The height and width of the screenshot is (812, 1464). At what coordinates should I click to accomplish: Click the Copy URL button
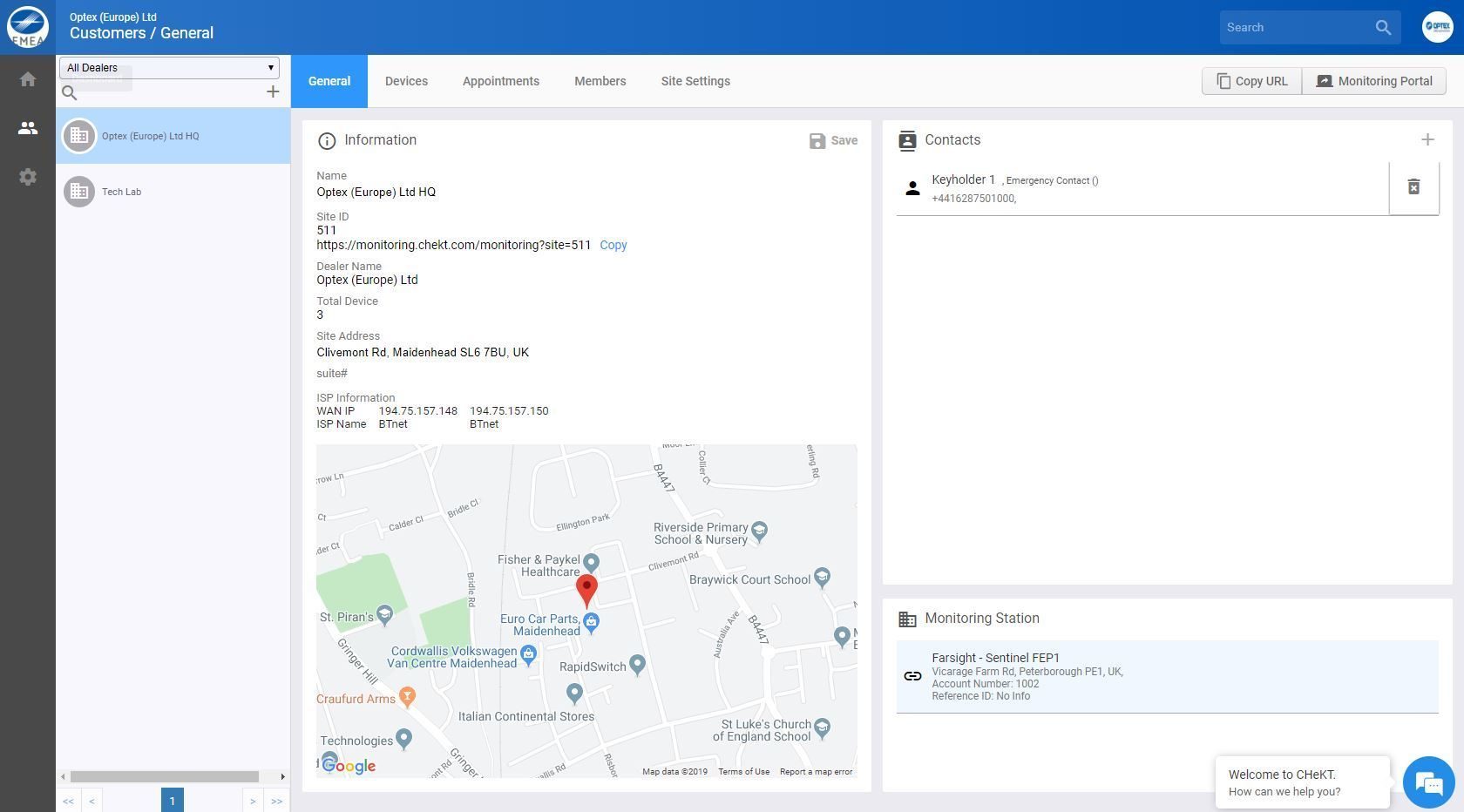point(1251,81)
